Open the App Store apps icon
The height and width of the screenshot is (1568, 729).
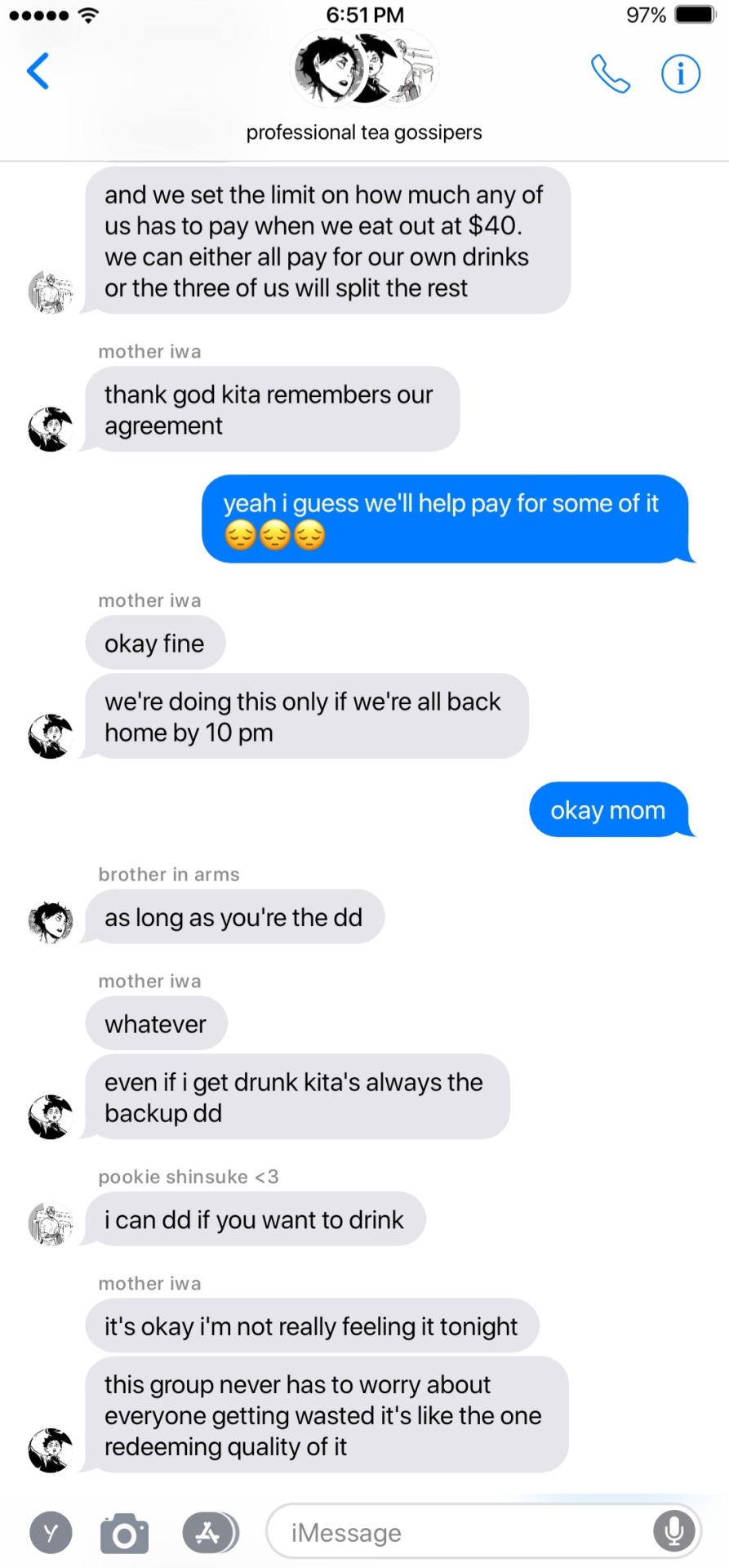(x=211, y=1533)
